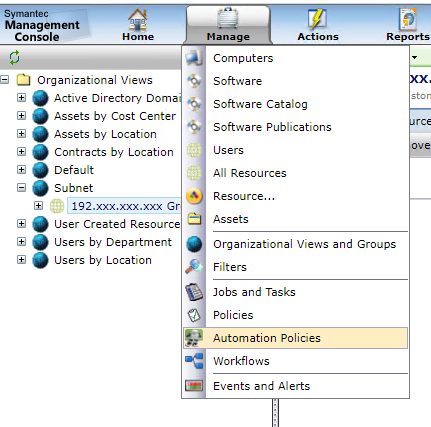Viewport: 431px width, 427px height.
Task: Click the globe icon beside Default
Action: pyautogui.click(x=40, y=170)
